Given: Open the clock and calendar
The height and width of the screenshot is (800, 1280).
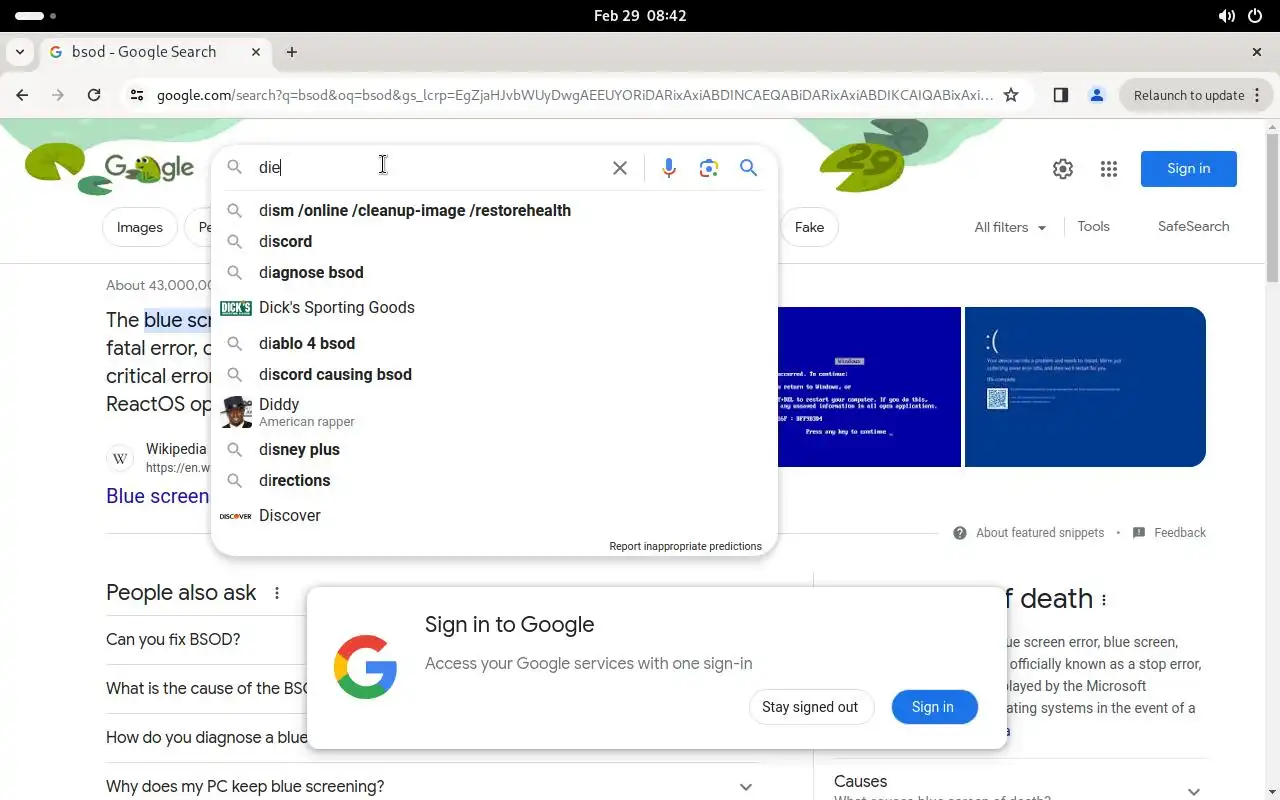Looking at the screenshot, I should tap(640, 16).
